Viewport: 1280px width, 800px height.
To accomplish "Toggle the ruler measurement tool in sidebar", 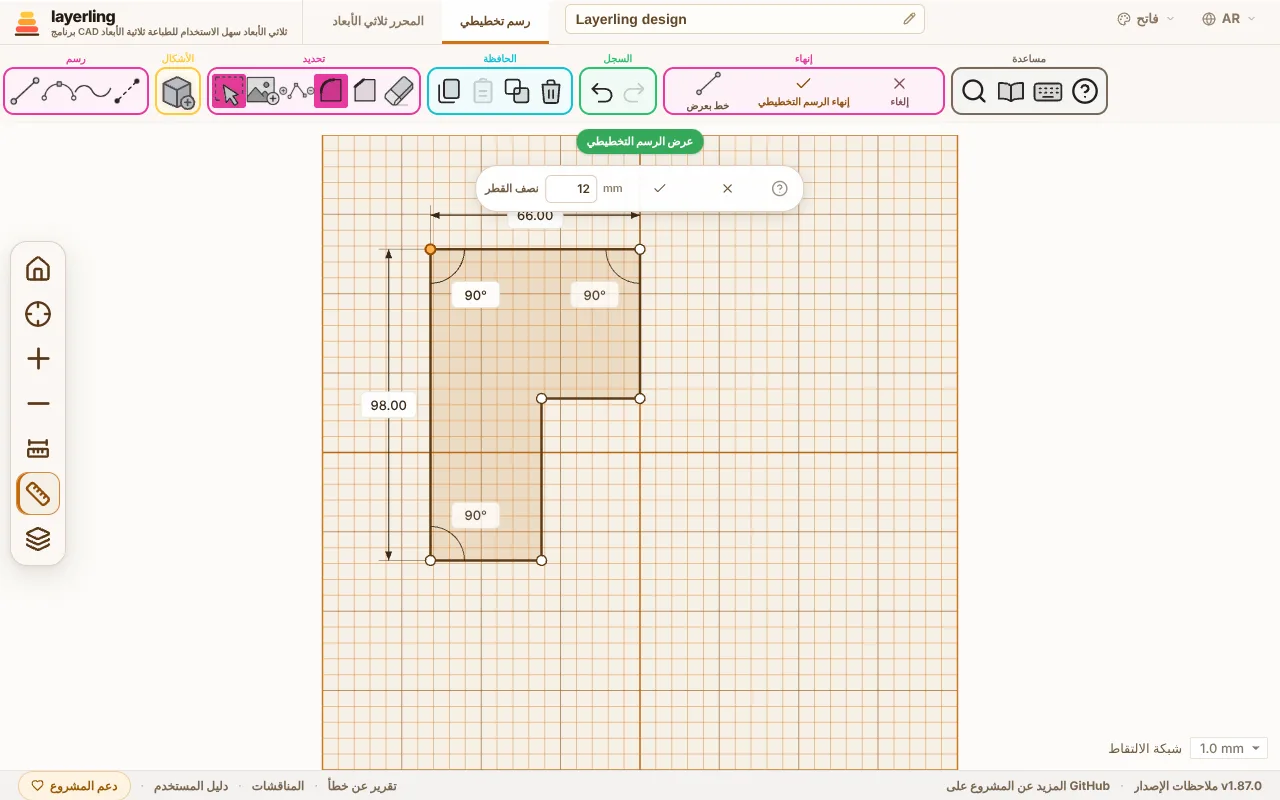I will click(38, 494).
